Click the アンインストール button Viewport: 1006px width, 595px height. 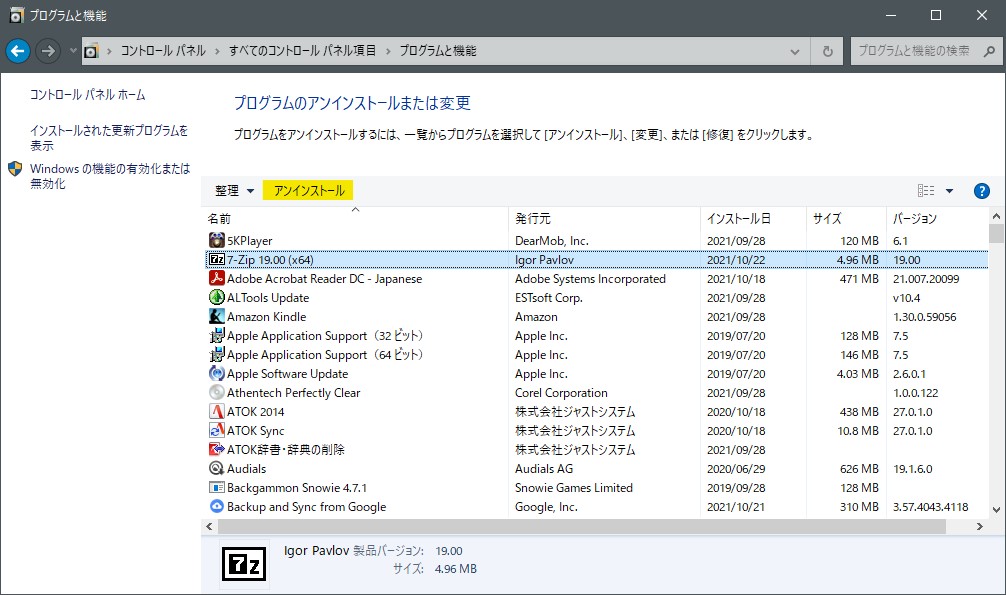point(309,191)
